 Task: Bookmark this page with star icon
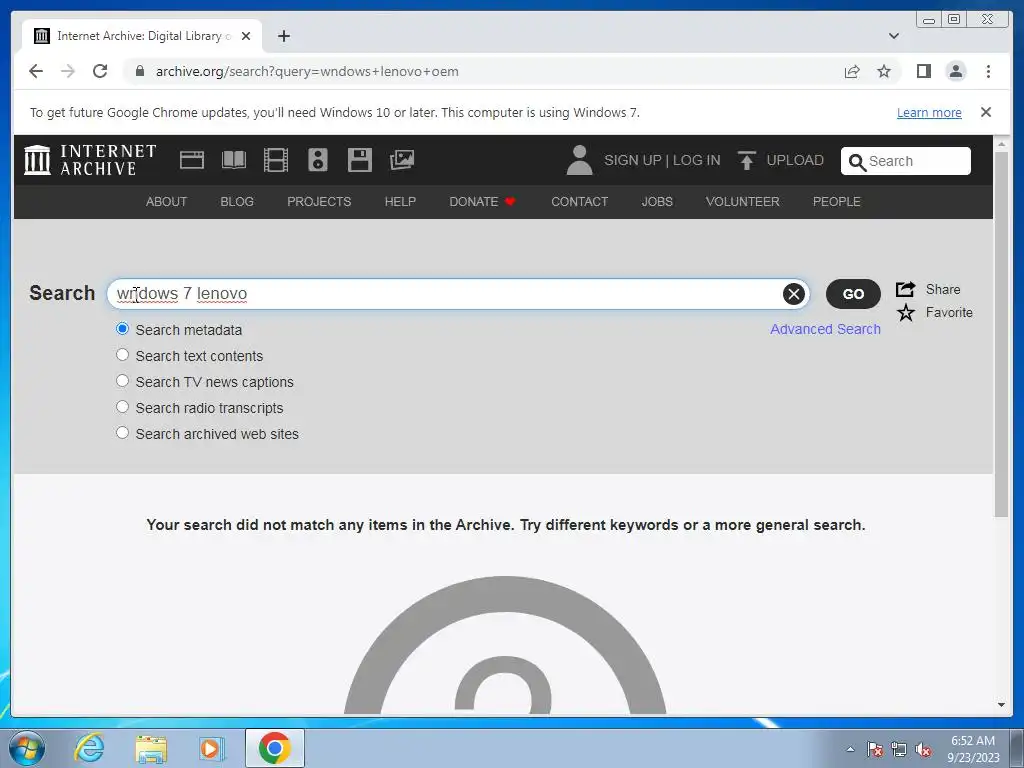point(884,71)
